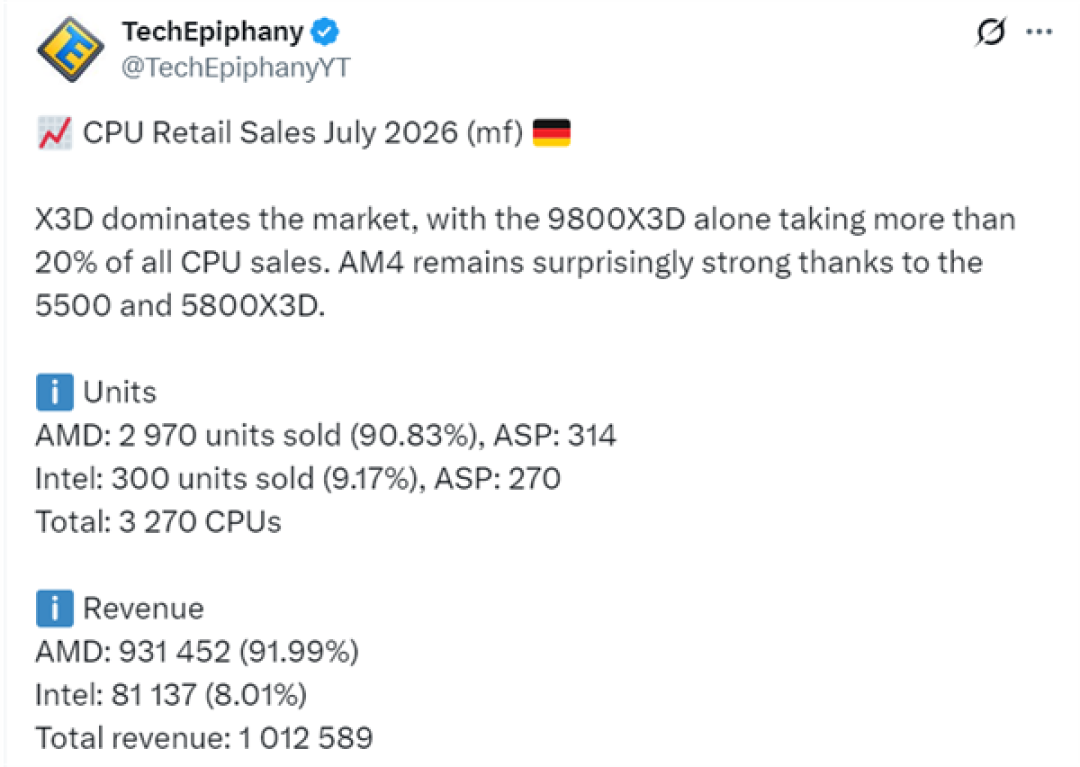This screenshot has width=1080, height=767.
Task: Click the info icon beside Revenue
Action: coord(54,609)
